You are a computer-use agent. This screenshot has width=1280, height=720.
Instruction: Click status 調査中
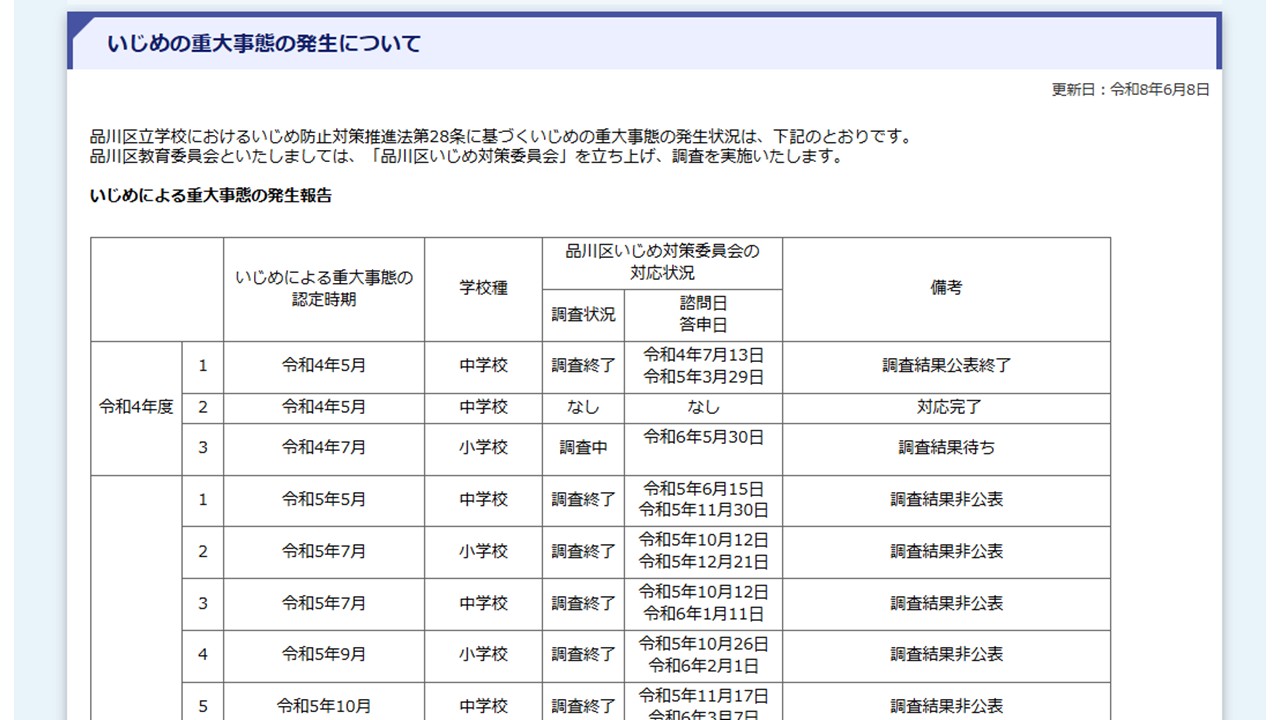pos(584,448)
